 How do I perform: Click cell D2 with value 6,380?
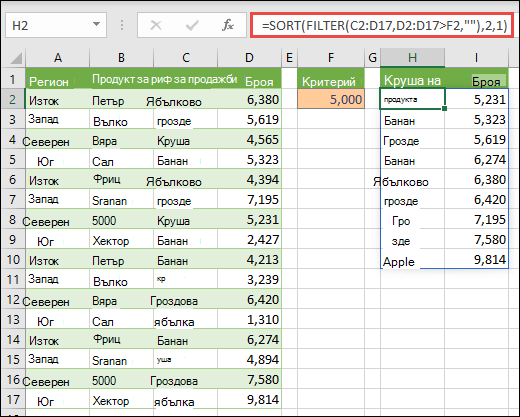click(249, 99)
